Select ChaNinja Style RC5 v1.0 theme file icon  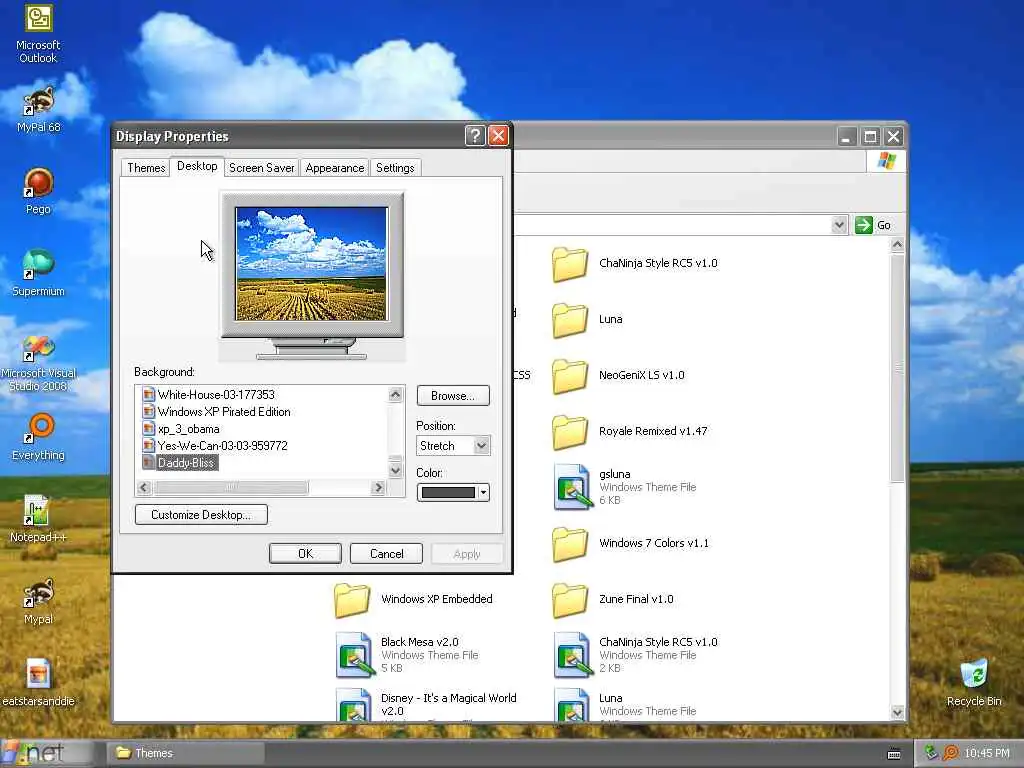(x=573, y=654)
